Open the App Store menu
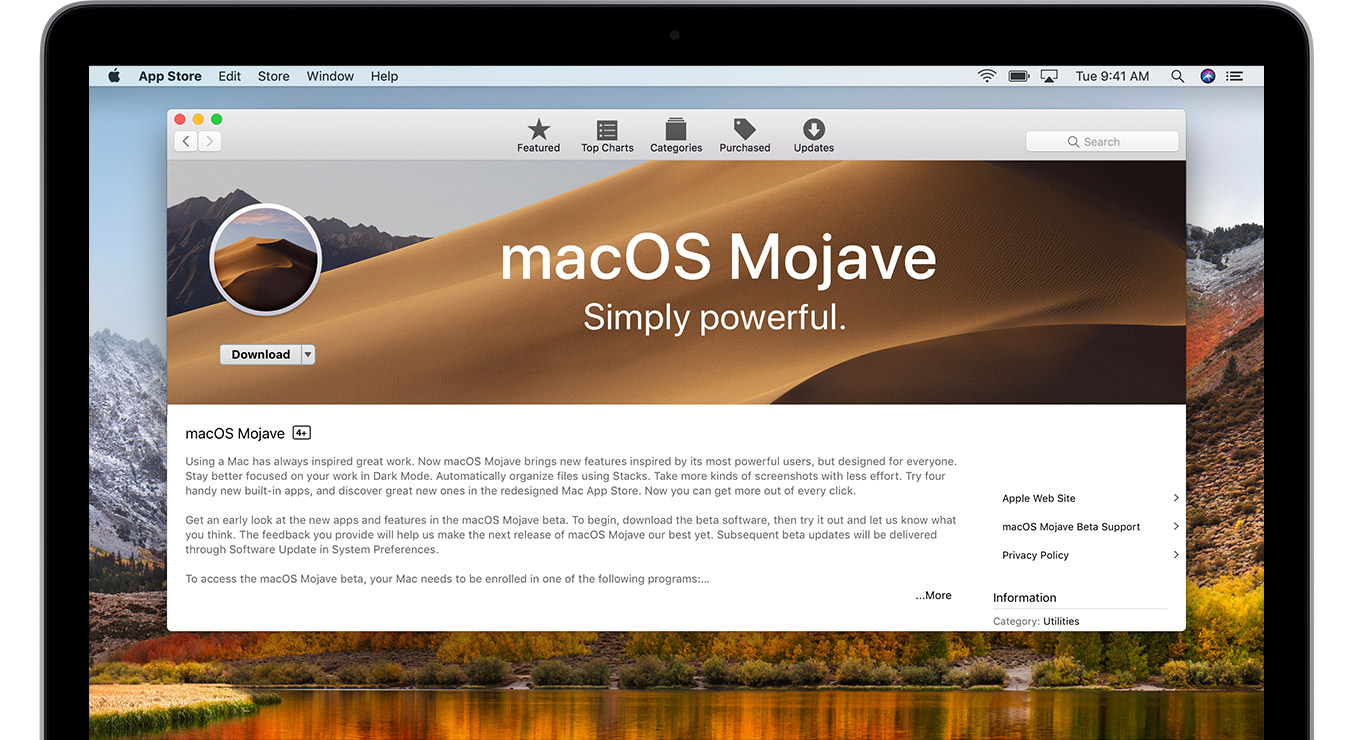The width and height of the screenshot is (1354, 740). 170,76
